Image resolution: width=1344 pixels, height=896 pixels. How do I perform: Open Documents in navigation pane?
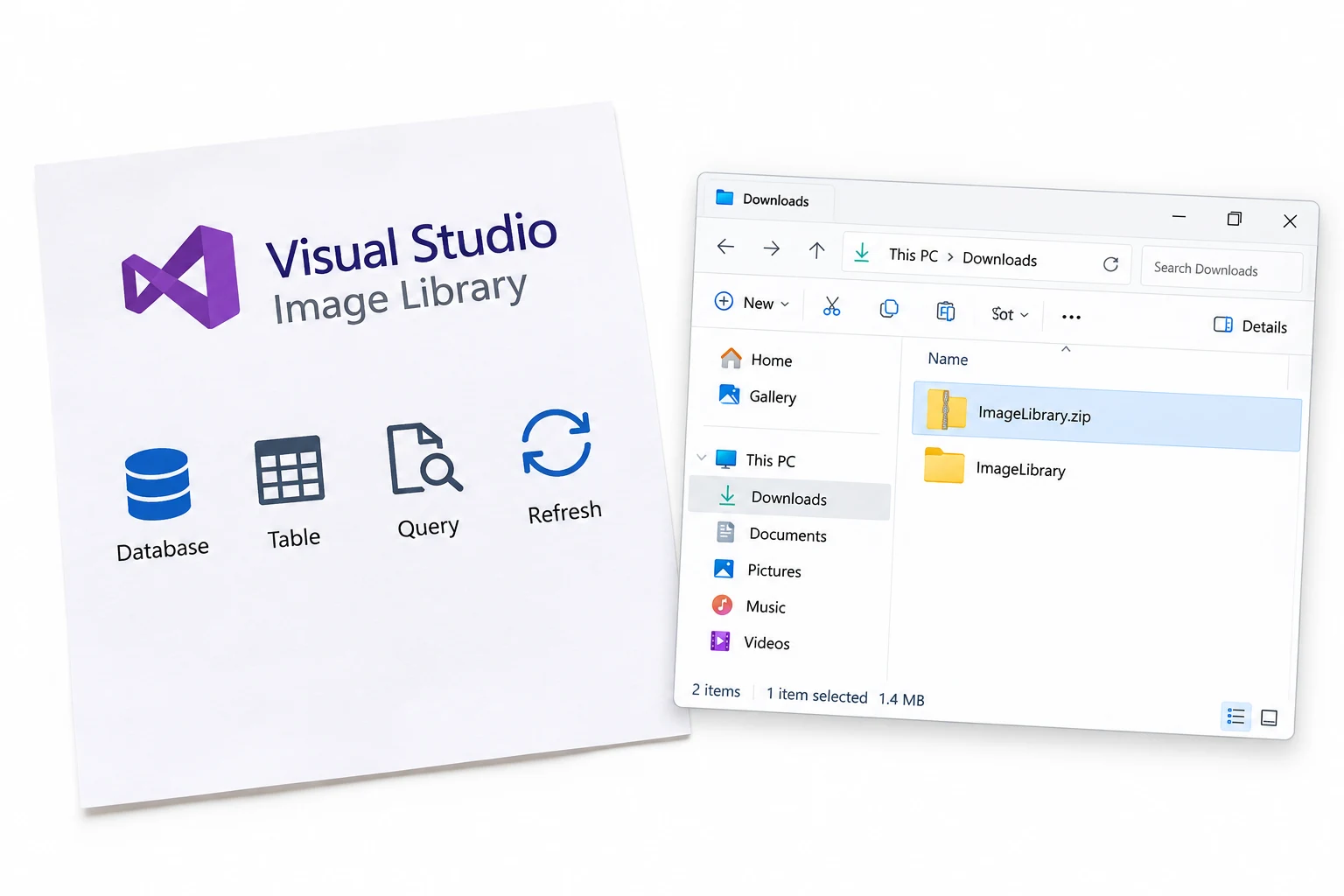[771, 533]
